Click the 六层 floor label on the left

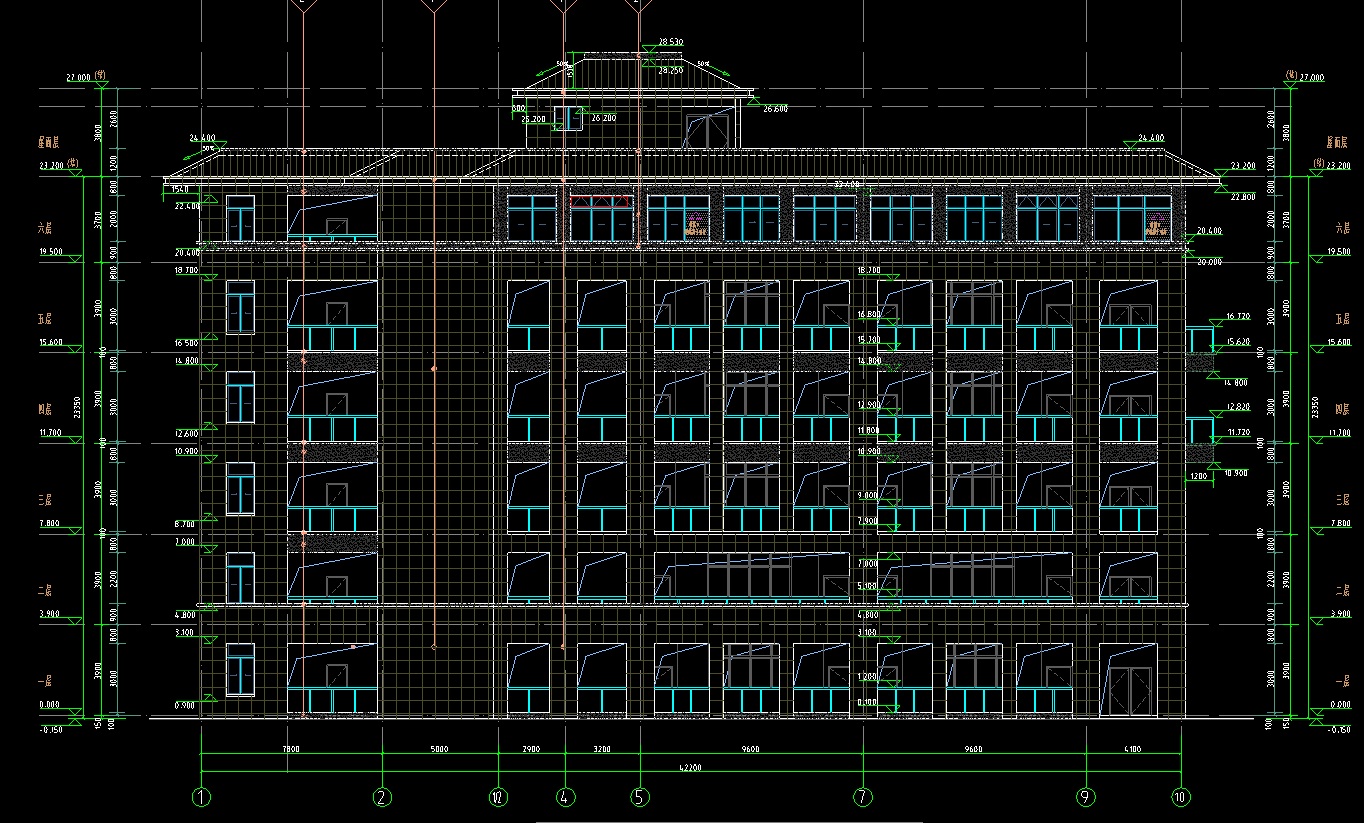[x=44, y=229]
